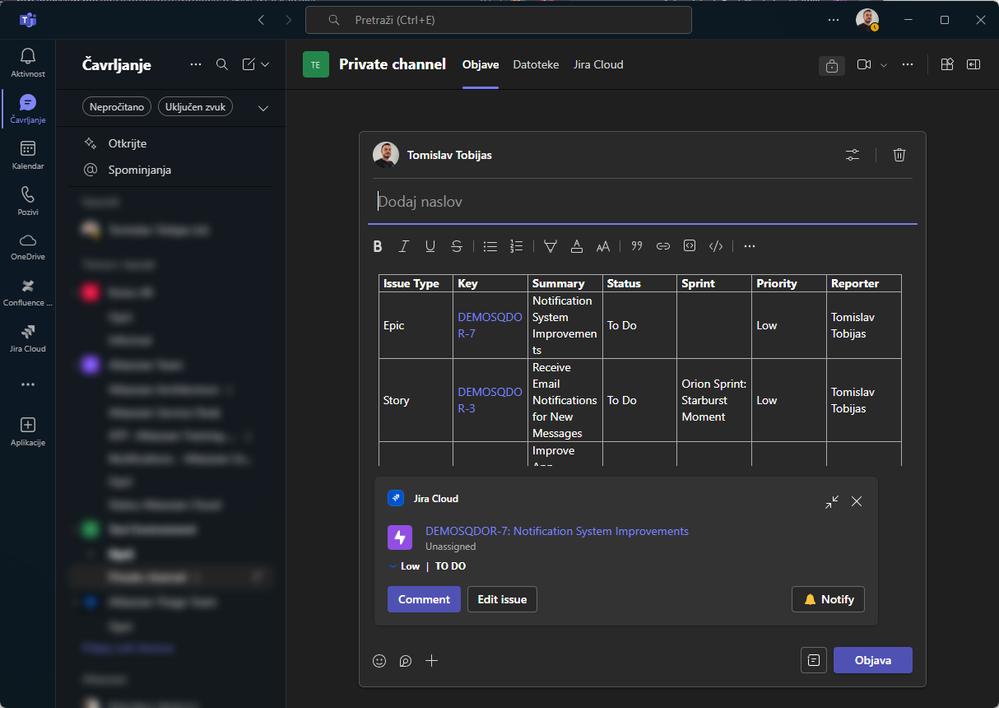Click the Edit issue button
Image resolution: width=999 pixels, height=708 pixels.
click(502, 600)
